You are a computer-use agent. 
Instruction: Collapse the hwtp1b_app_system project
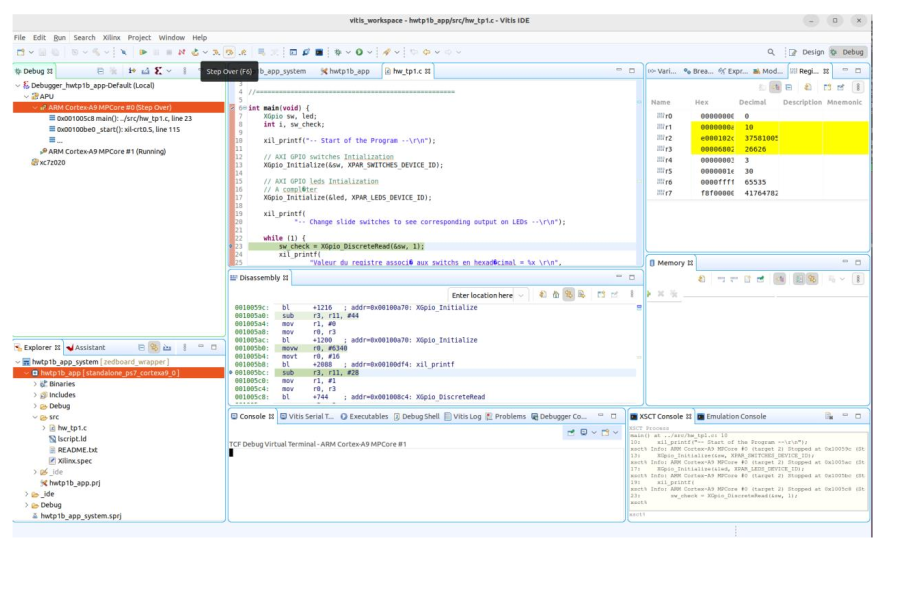[x=18, y=362]
